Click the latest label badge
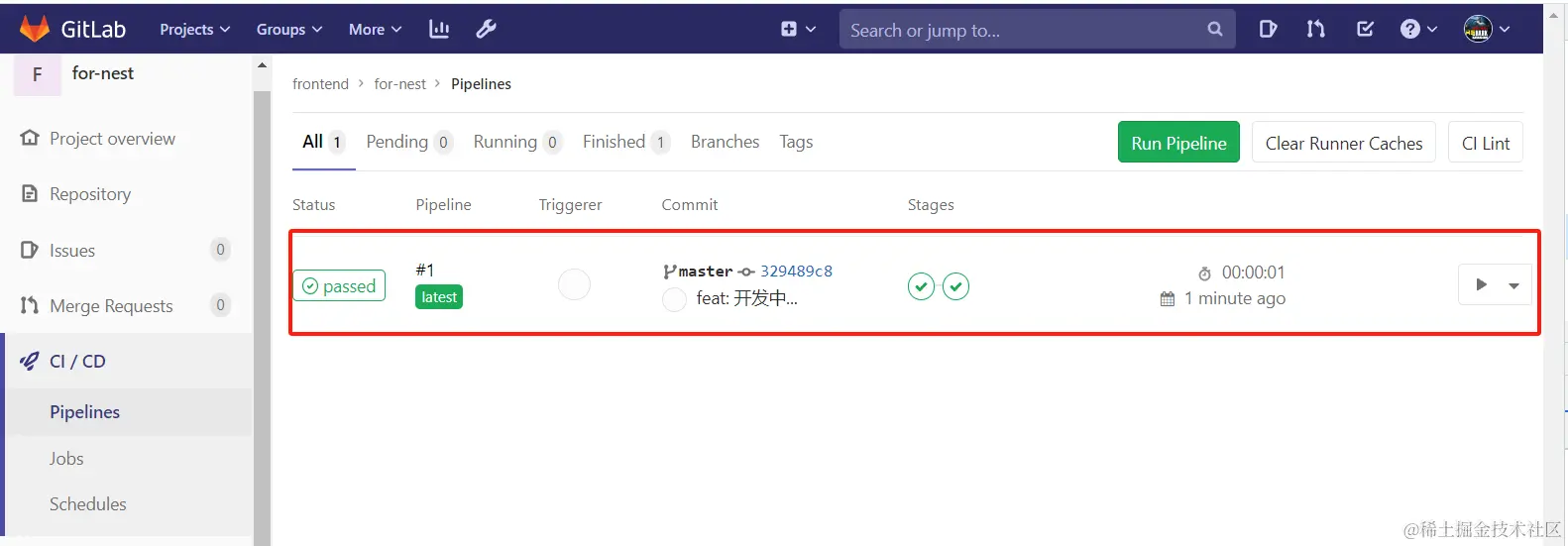The width and height of the screenshot is (1568, 546). (x=439, y=297)
